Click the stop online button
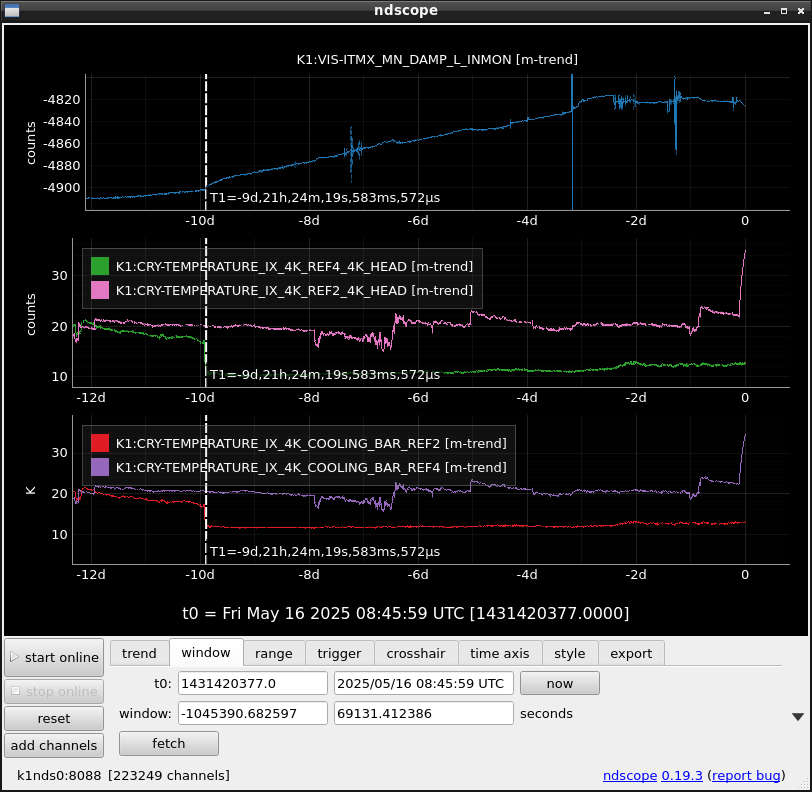The width and height of the screenshot is (812, 792). (54, 692)
